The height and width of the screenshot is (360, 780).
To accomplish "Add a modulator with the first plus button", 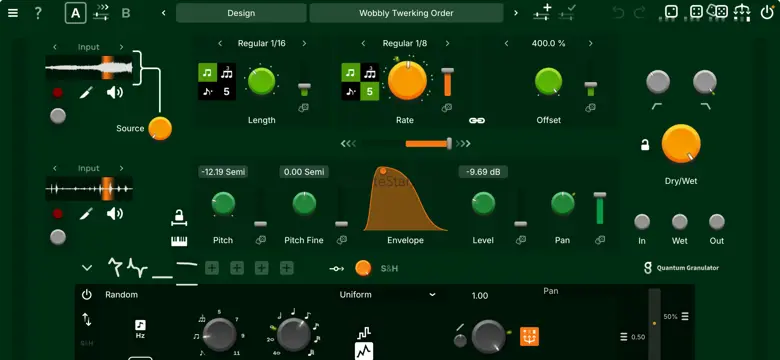I will click(x=212, y=269).
